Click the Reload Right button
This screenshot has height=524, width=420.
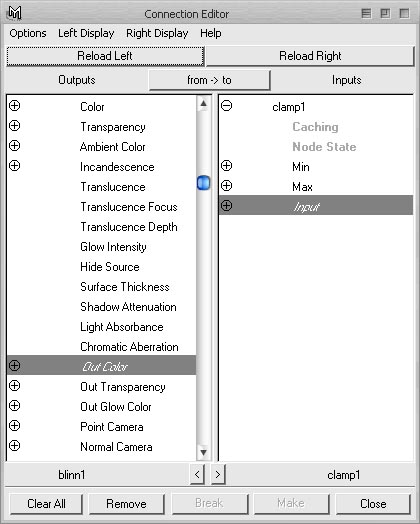coord(310,56)
